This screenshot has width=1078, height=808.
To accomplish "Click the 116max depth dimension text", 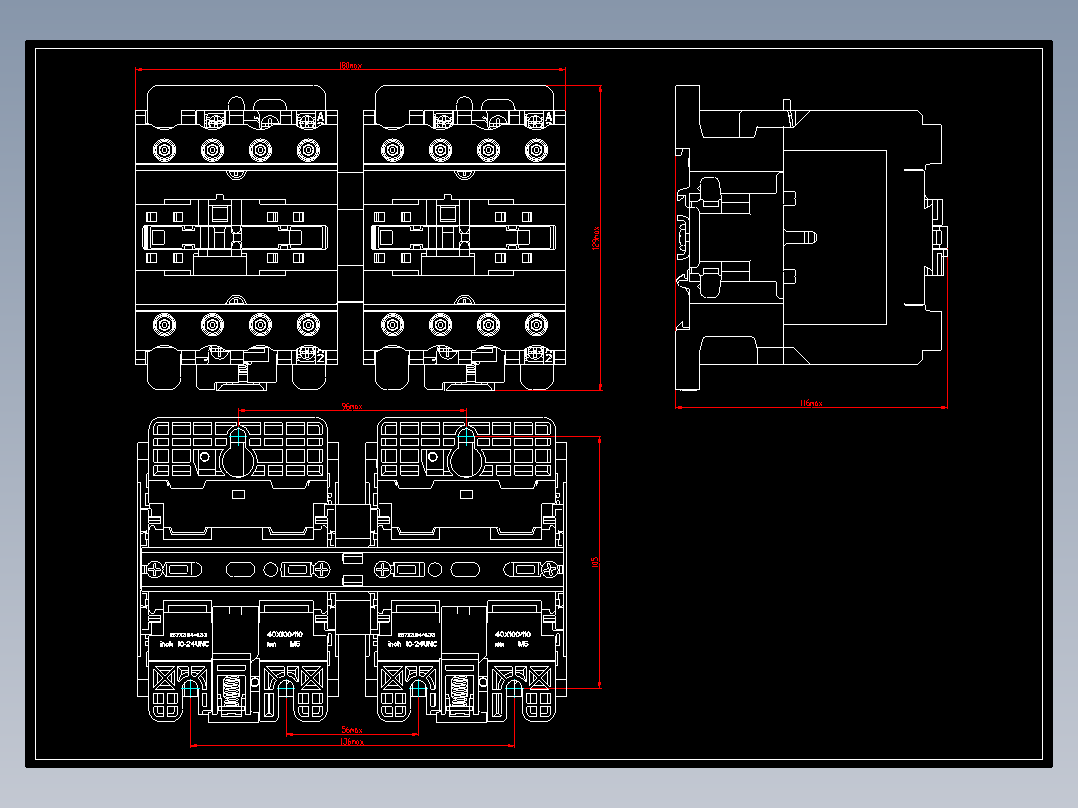I will [x=811, y=403].
